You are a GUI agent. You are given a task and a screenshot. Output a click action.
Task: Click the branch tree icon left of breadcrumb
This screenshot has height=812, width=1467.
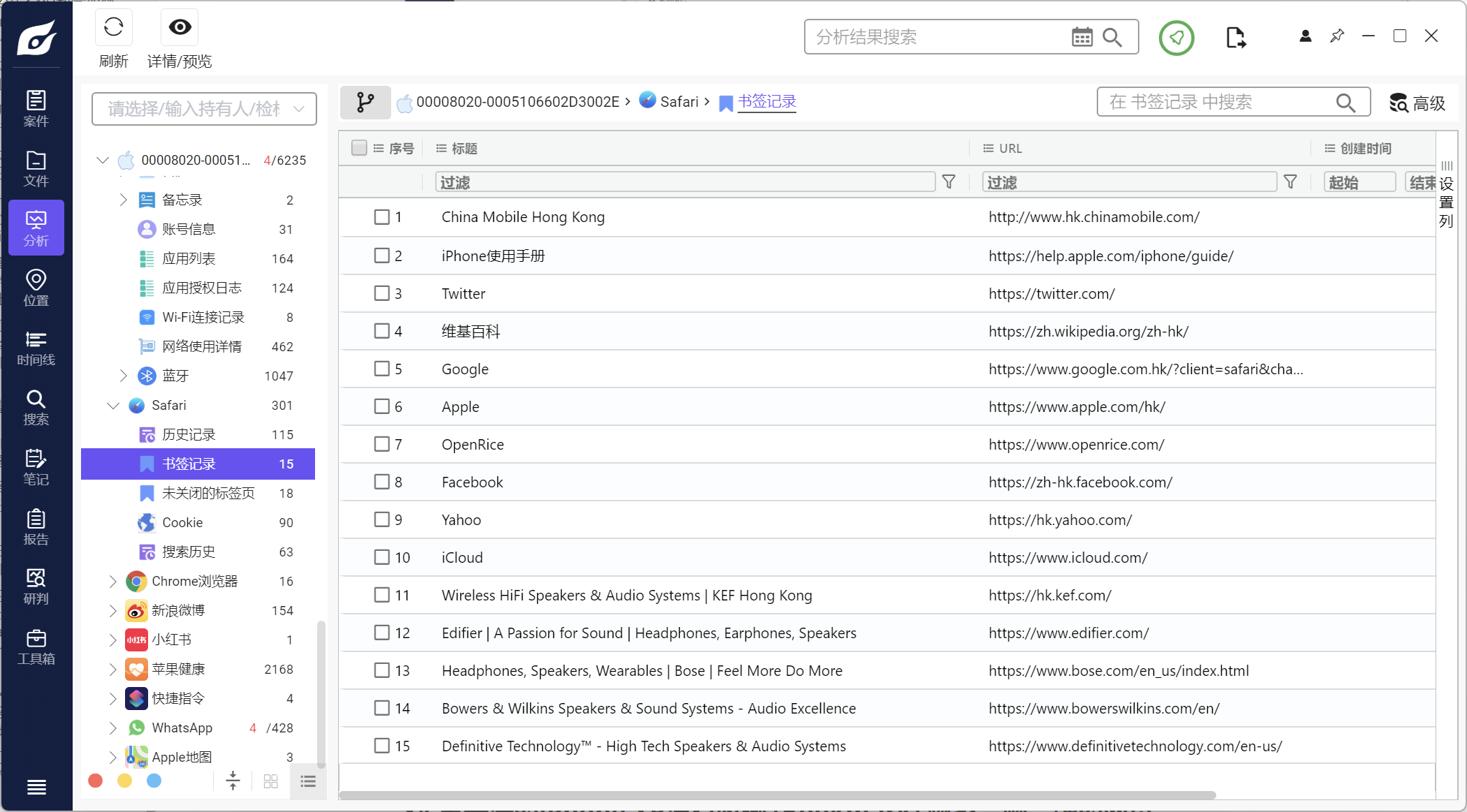[365, 103]
